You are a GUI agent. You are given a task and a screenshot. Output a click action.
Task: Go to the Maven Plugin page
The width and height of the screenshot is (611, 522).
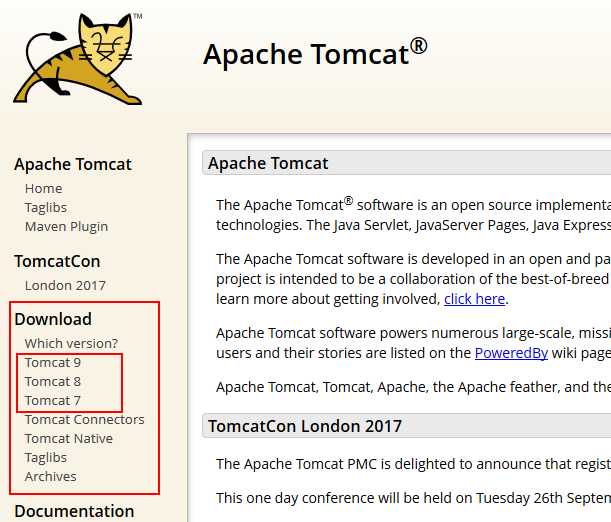66,227
